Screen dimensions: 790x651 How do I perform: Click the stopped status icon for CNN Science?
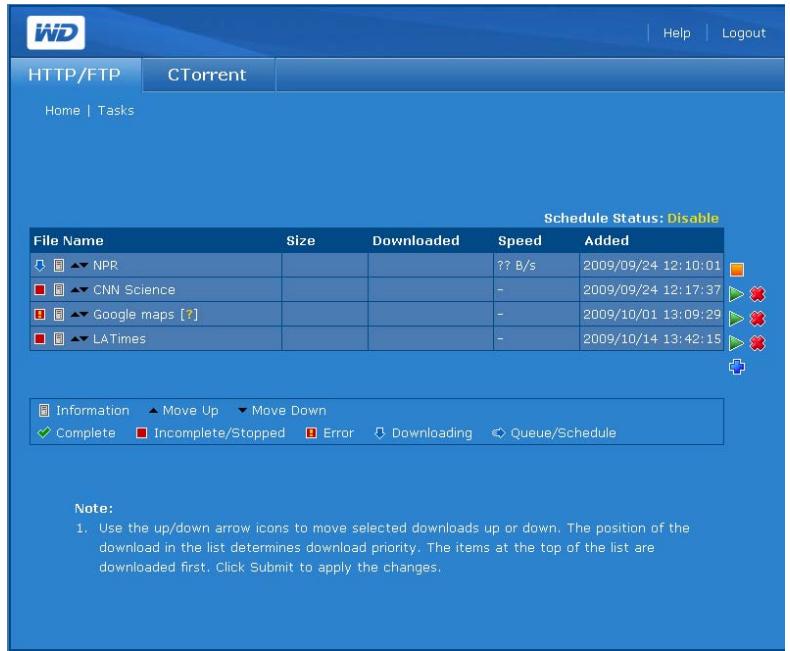(40, 290)
